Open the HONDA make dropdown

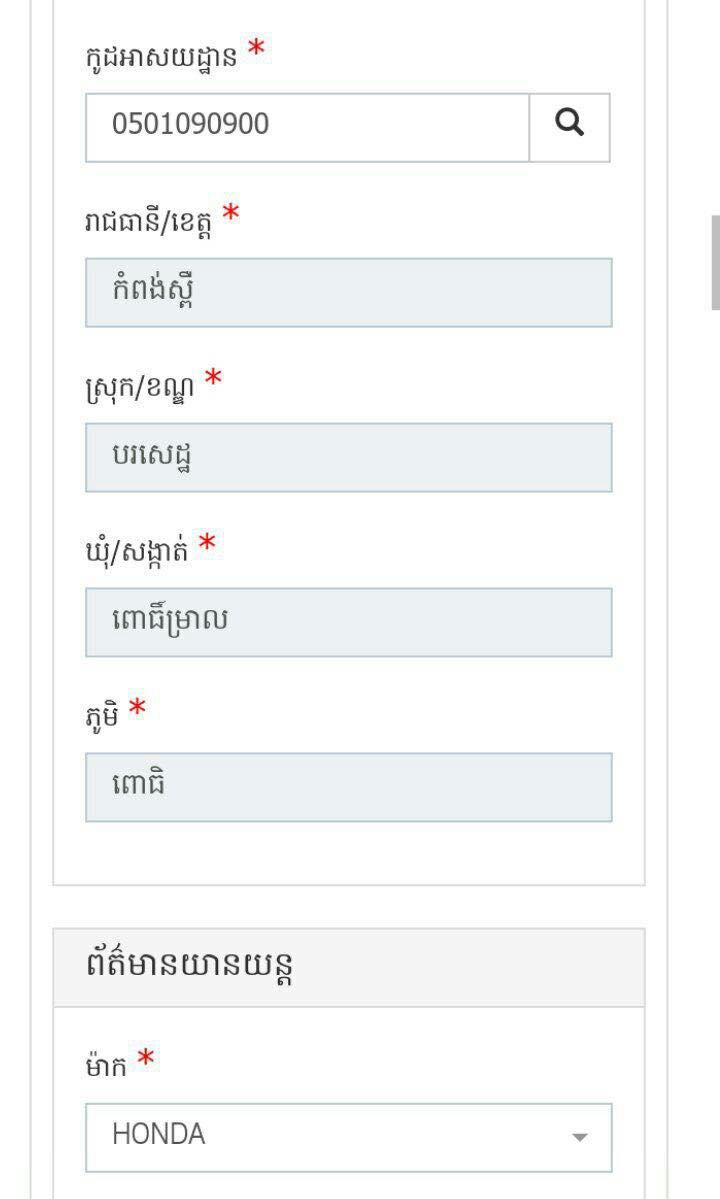click(x=348, y=1137)
